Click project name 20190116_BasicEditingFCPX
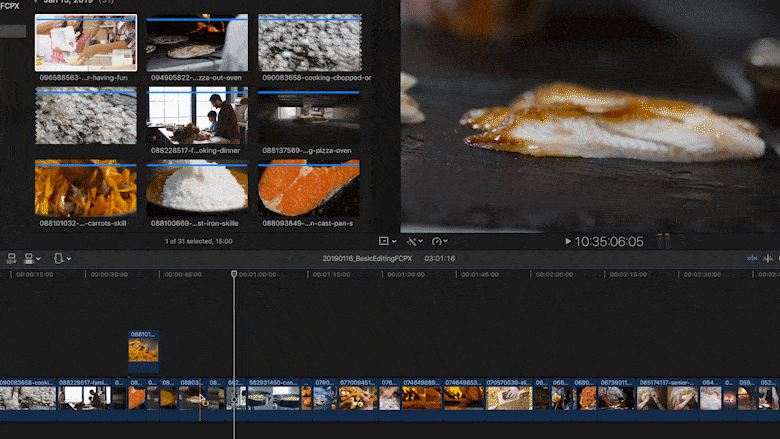Viewport: 780px width, 439px height. [367, 259]
